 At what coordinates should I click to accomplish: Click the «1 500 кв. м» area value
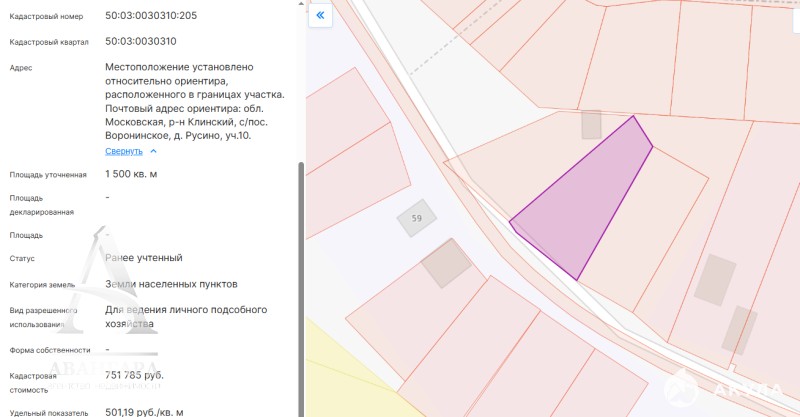(131, 174)
